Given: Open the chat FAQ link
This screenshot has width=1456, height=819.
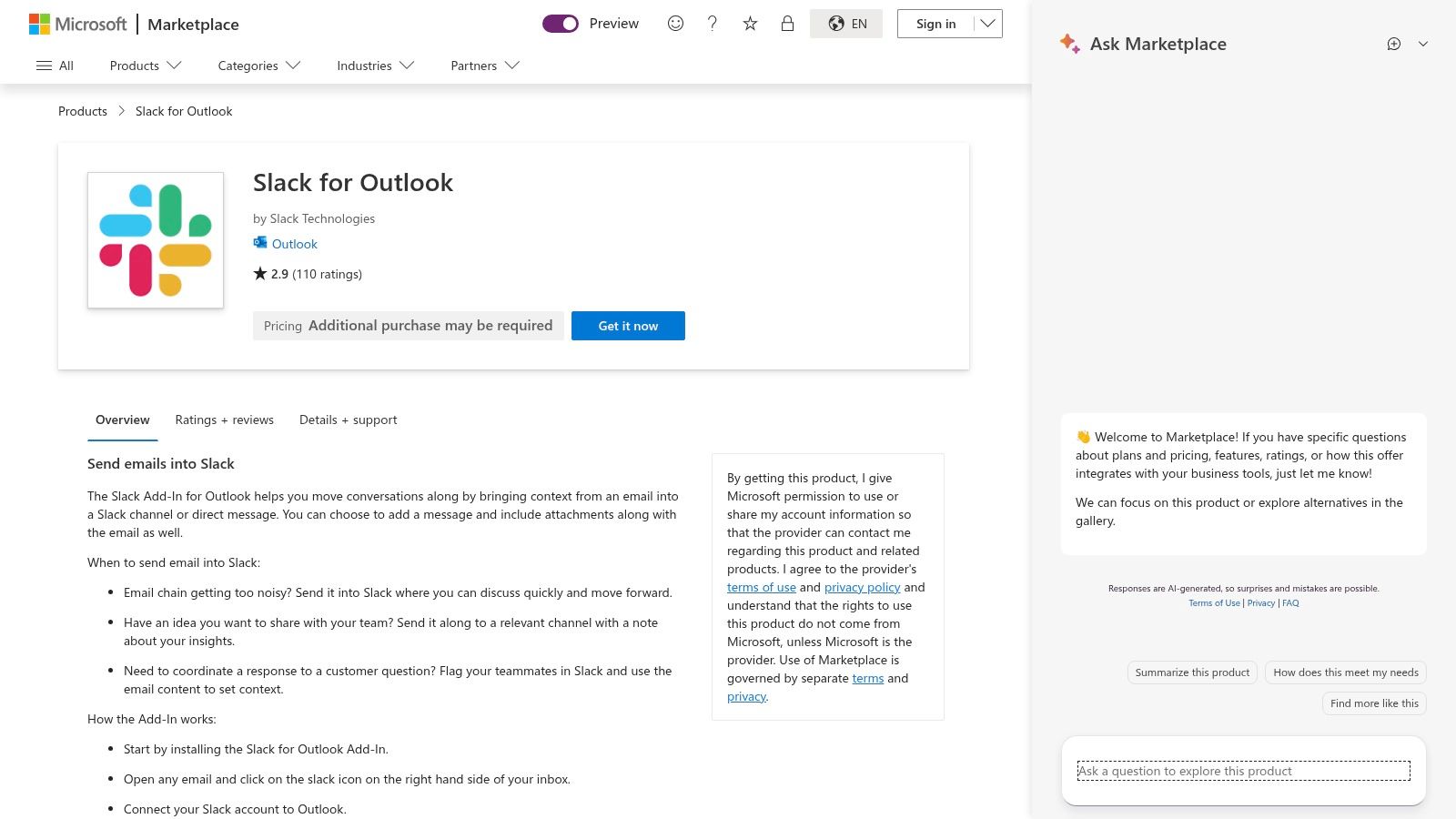Looking at the screenshot, I should (x=1290, y=603).
